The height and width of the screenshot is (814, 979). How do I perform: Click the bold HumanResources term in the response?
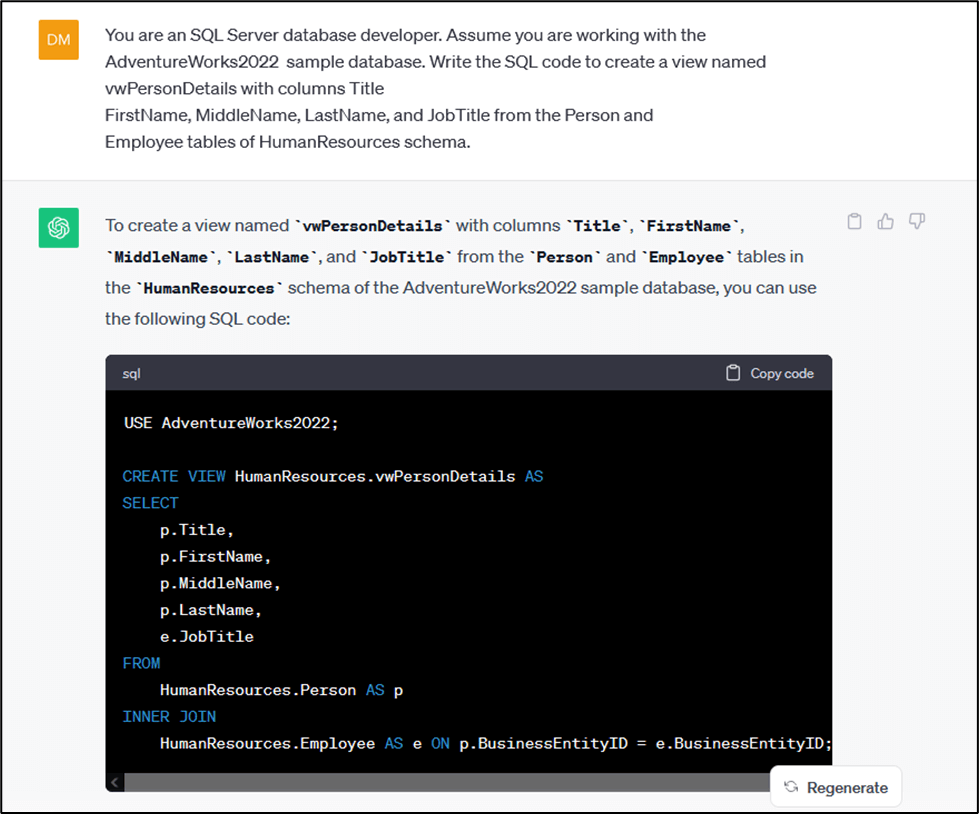click(x=208, y=288)
